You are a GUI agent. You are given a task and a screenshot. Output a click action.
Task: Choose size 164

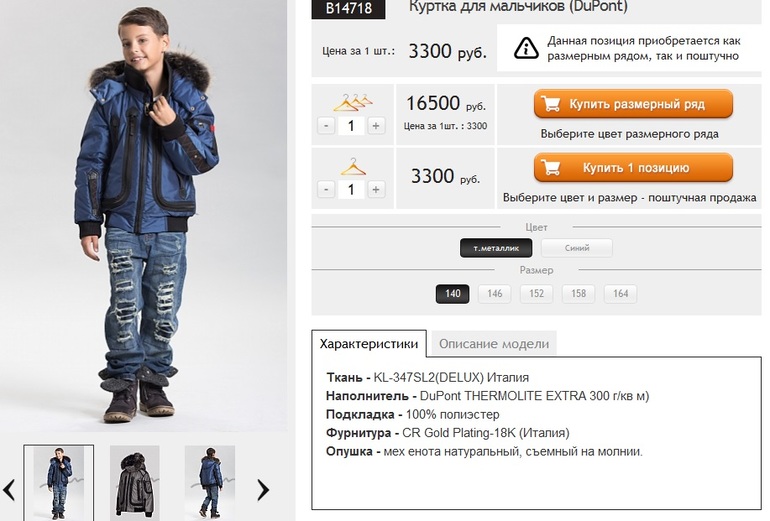point(620,294)
